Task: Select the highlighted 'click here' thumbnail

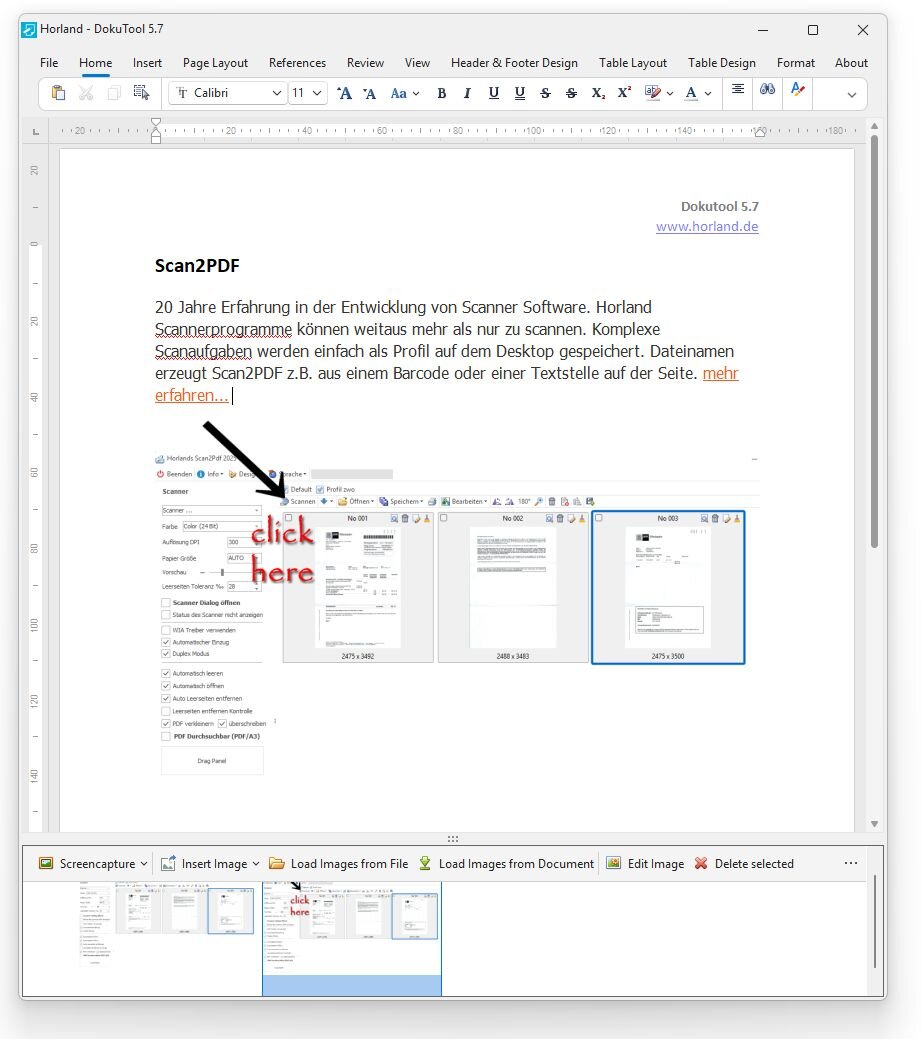Action: pyautogui.click(x=352, y=938)
